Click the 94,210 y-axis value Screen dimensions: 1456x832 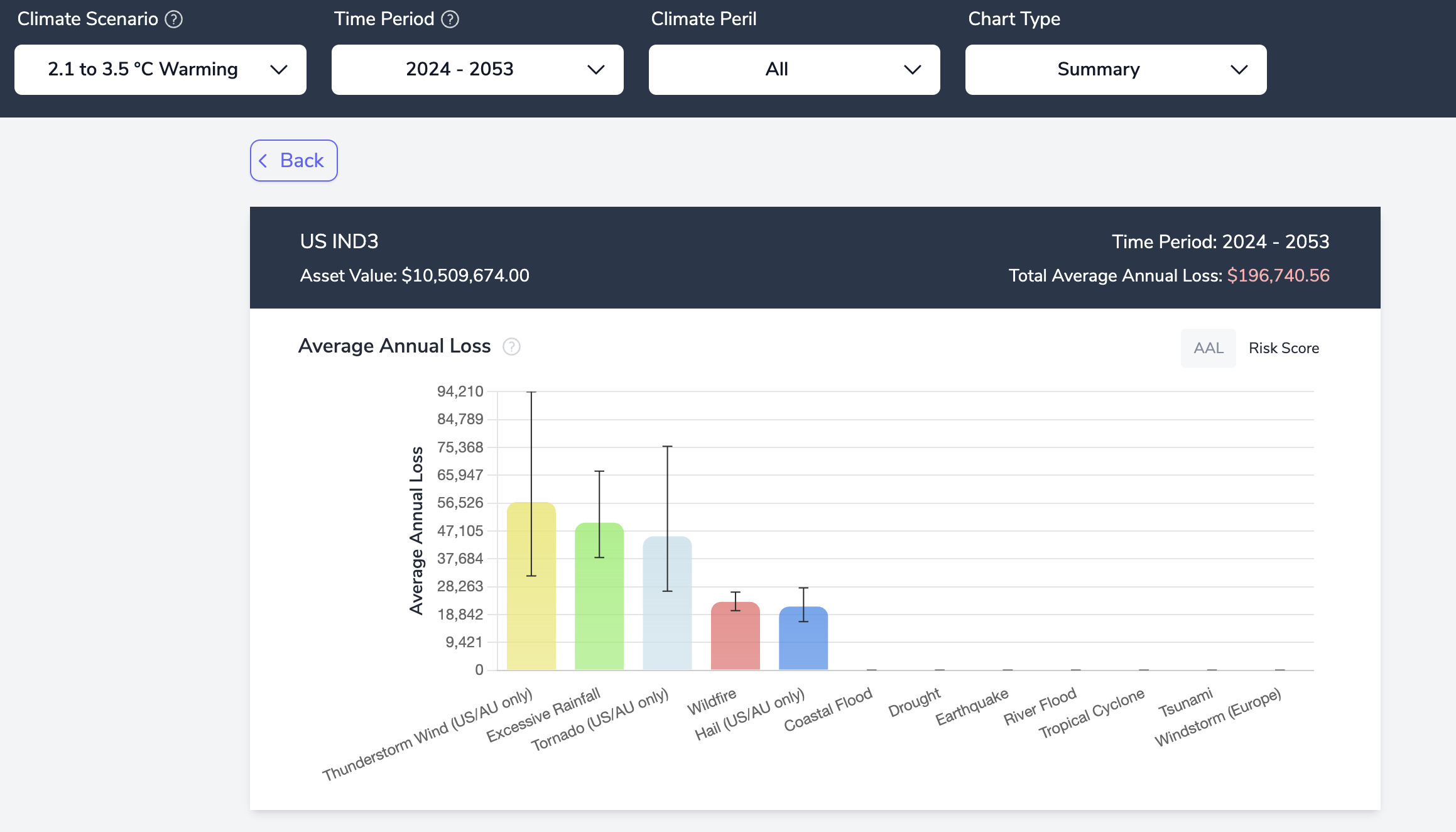[460, 391]
